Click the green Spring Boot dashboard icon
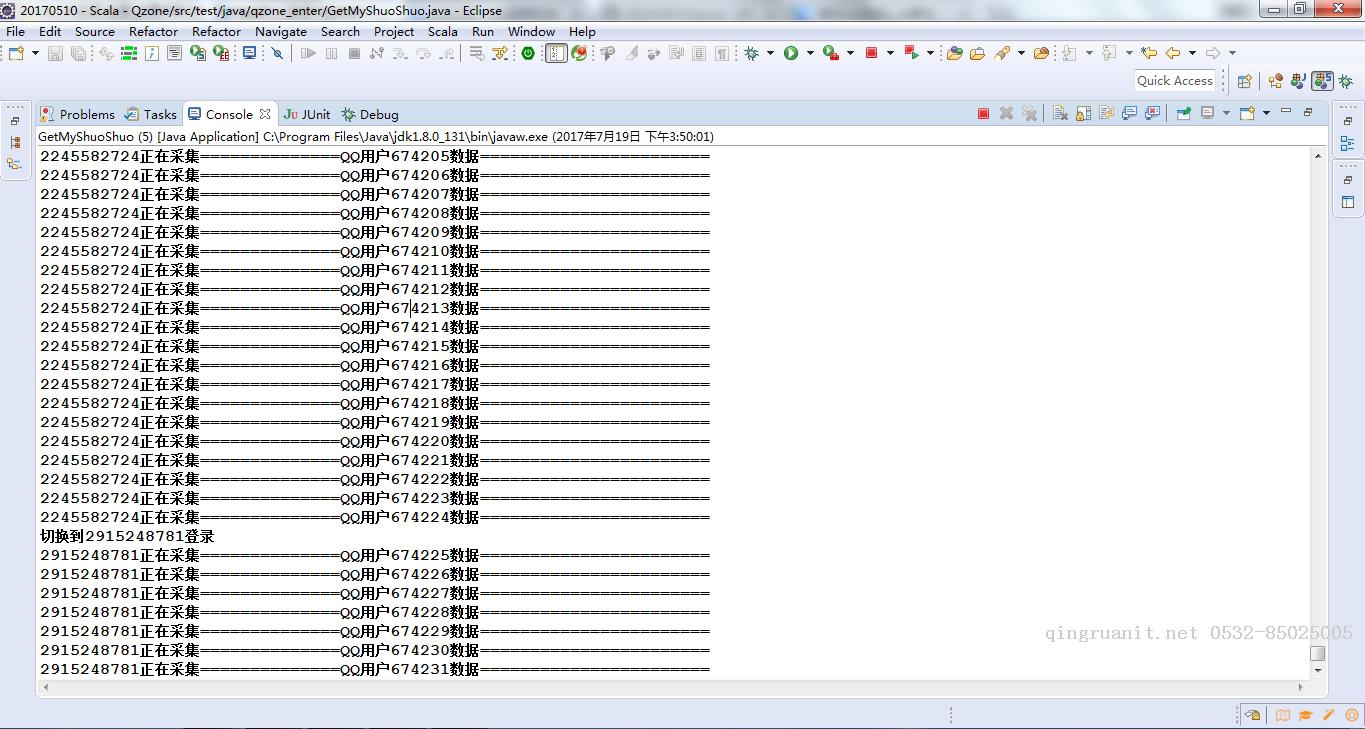The image size is (1365, 729). pos(528,53)
